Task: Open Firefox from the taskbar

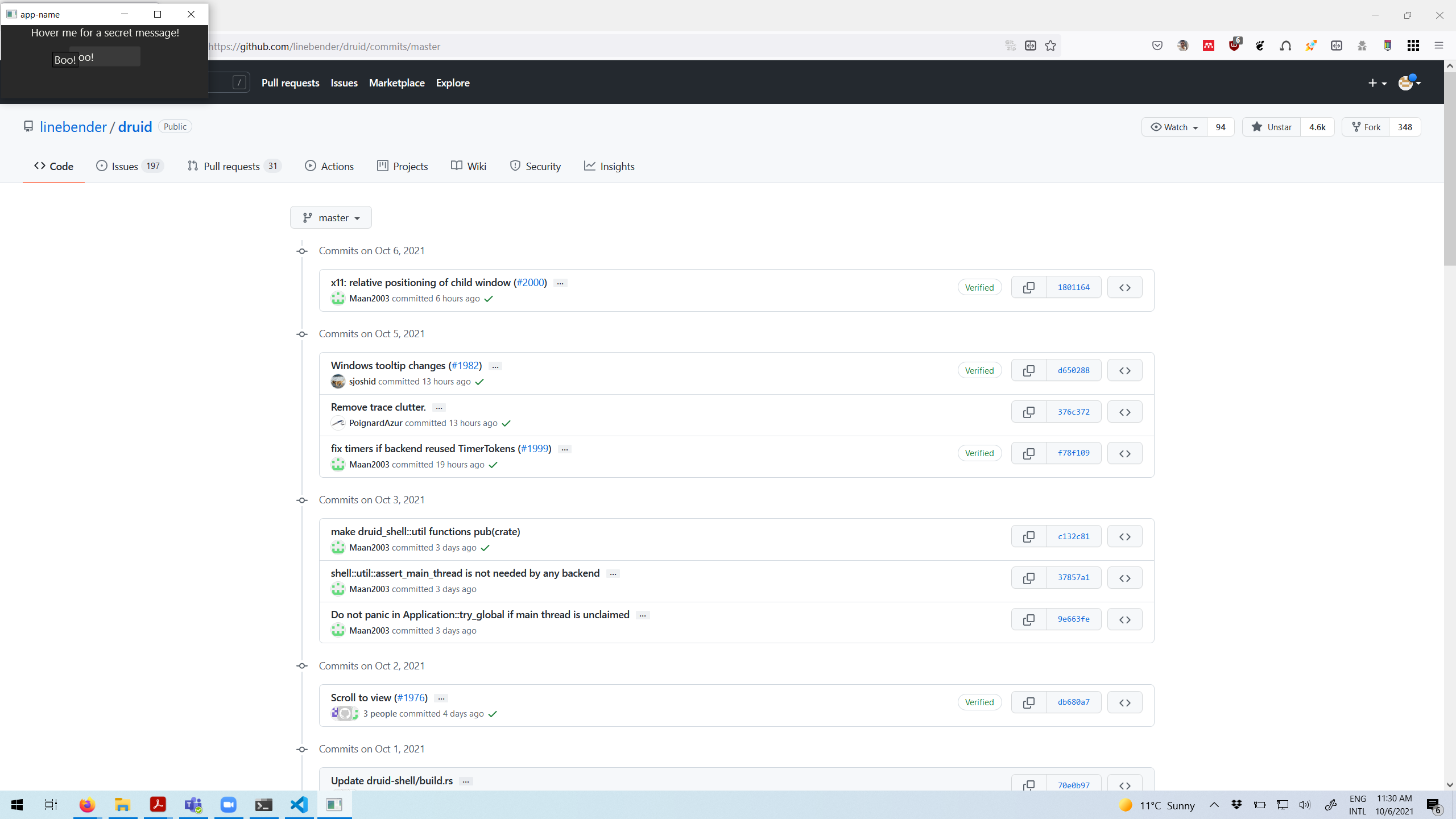Action: point(86,804)
